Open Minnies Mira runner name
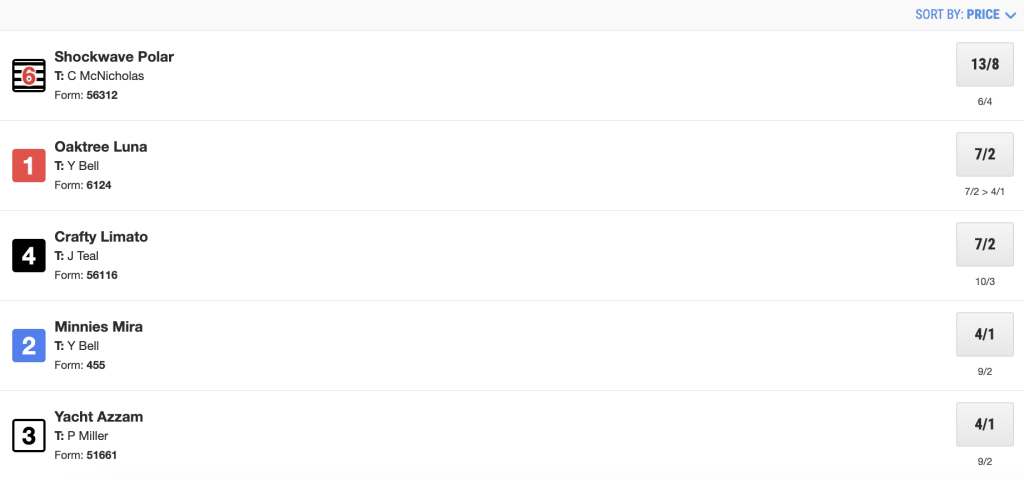 coord(98,327)
